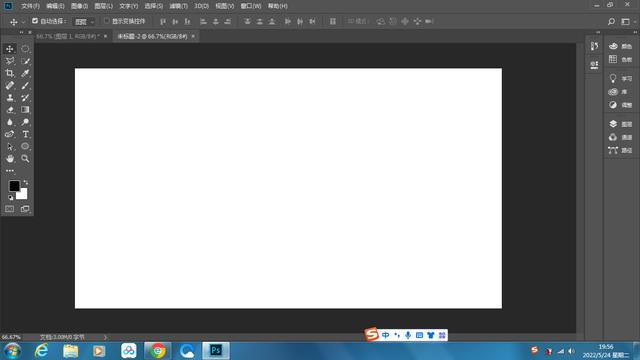
Task: Select the Move tool in the toolbox
Action: [x=10, y=49]
